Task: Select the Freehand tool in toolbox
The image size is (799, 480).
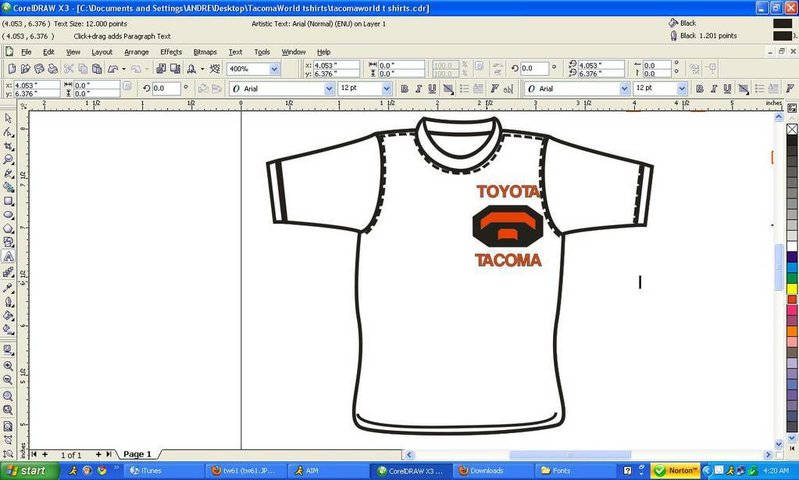Action: click(8, 174)
